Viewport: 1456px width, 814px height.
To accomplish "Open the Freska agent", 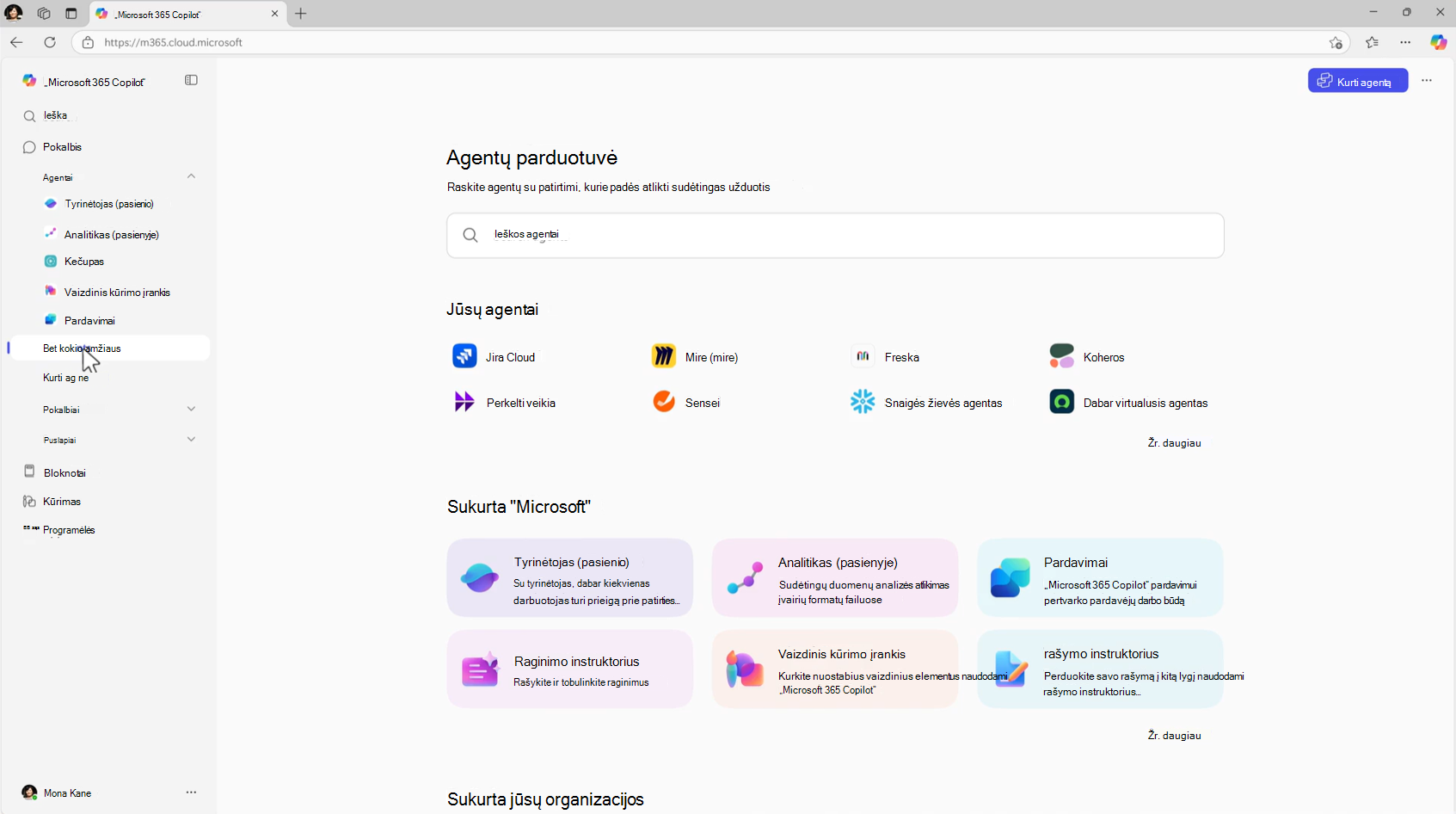I will coord(885,356).
